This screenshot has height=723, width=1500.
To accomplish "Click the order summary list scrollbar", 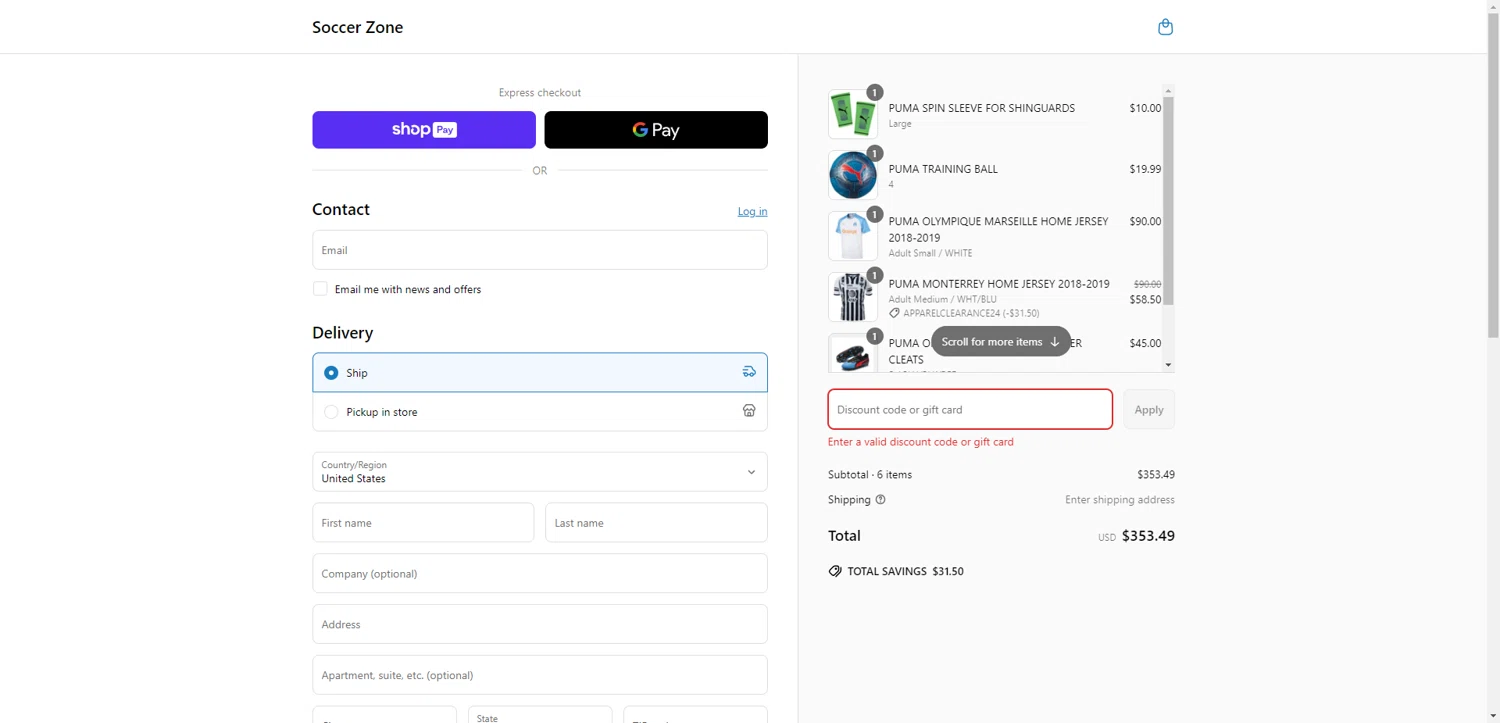I will 1168,201.
